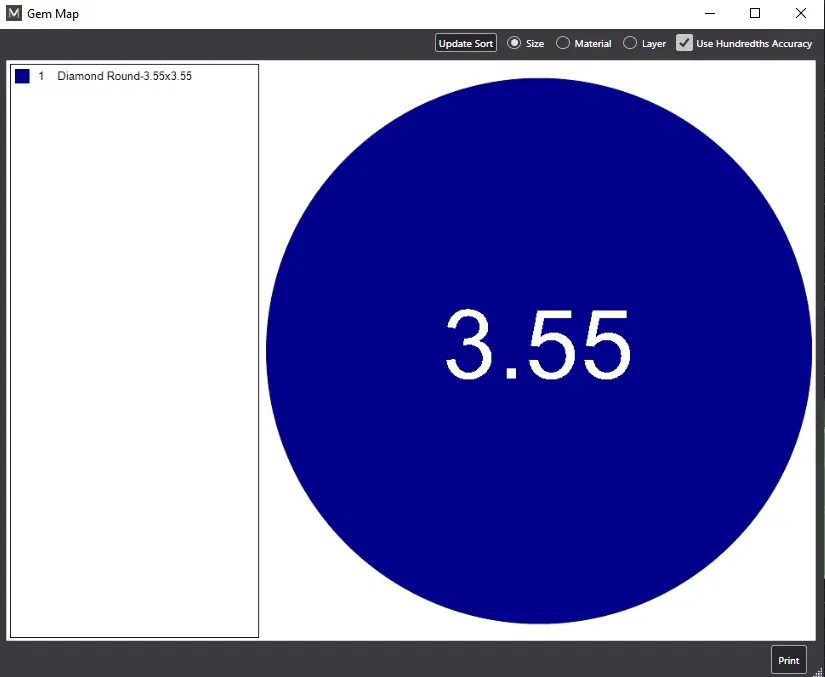Click the window resize grip icon
Screen dimensions: 825x677
[818, 671]
